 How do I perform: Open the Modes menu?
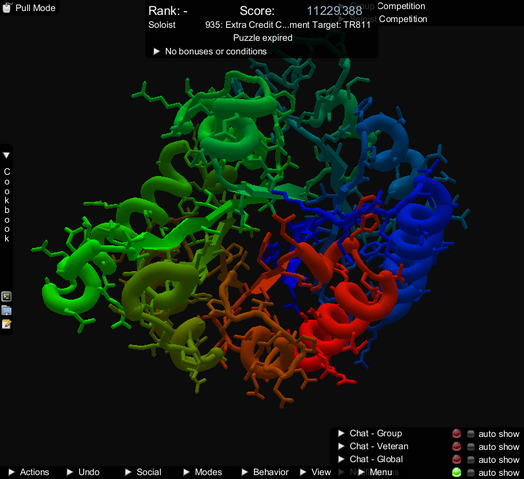(203, 472)
